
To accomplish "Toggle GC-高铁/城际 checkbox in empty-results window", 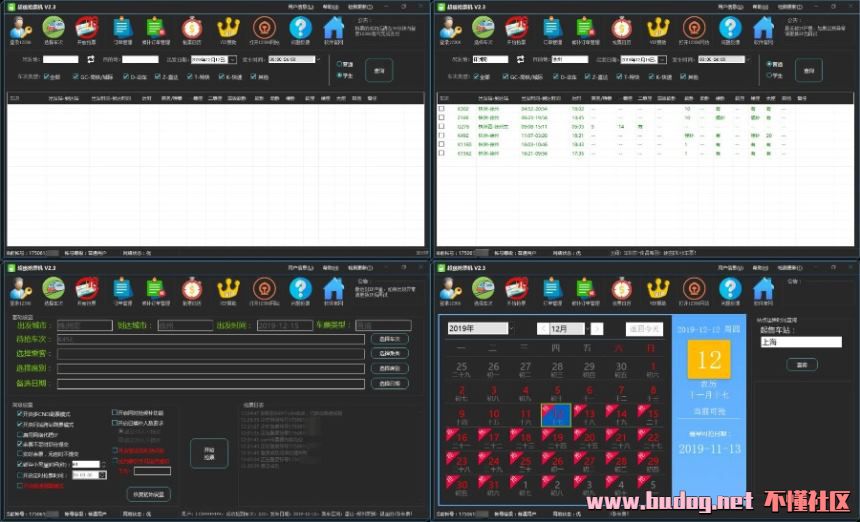I will pos(76,77).
